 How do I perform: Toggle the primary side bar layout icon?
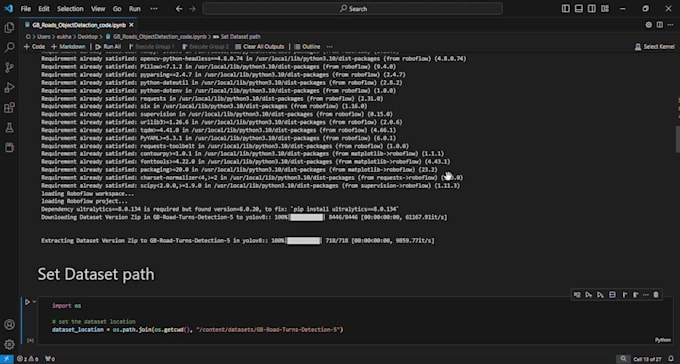coord(566,9)
